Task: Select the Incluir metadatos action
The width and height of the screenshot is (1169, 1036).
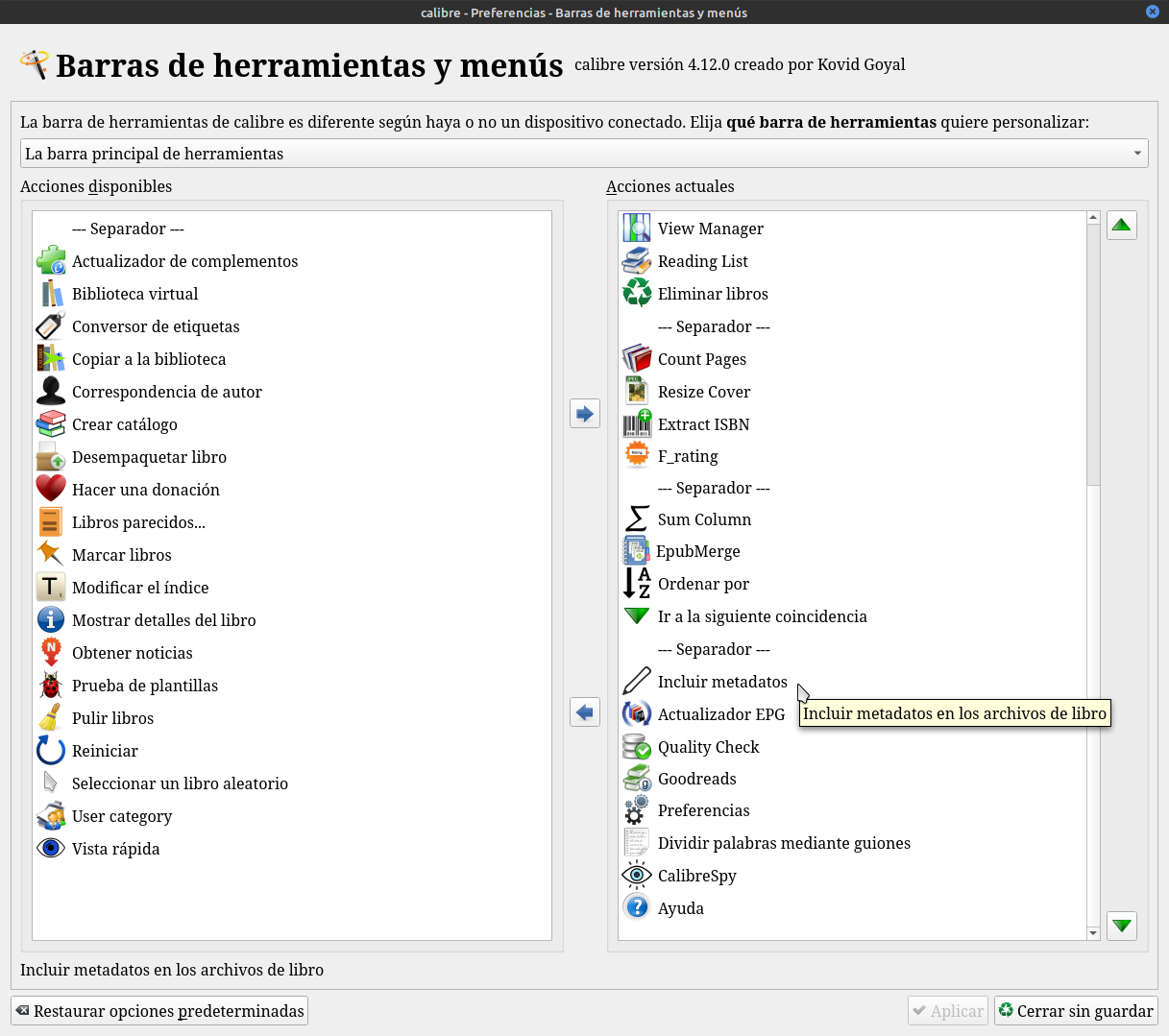Action: [x=853, y=682]
